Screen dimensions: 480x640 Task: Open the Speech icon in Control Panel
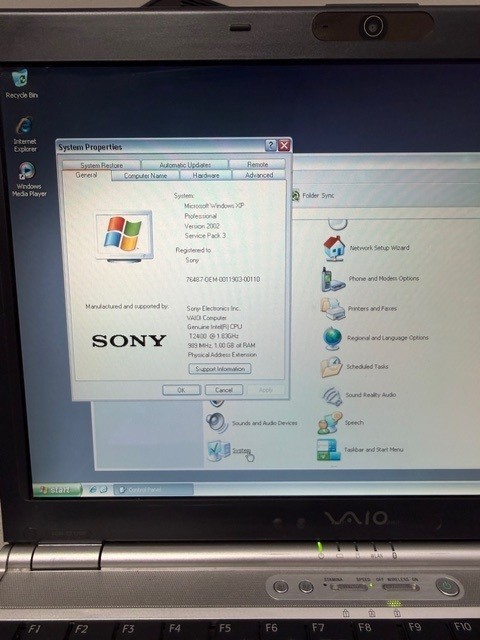(329, 423)
